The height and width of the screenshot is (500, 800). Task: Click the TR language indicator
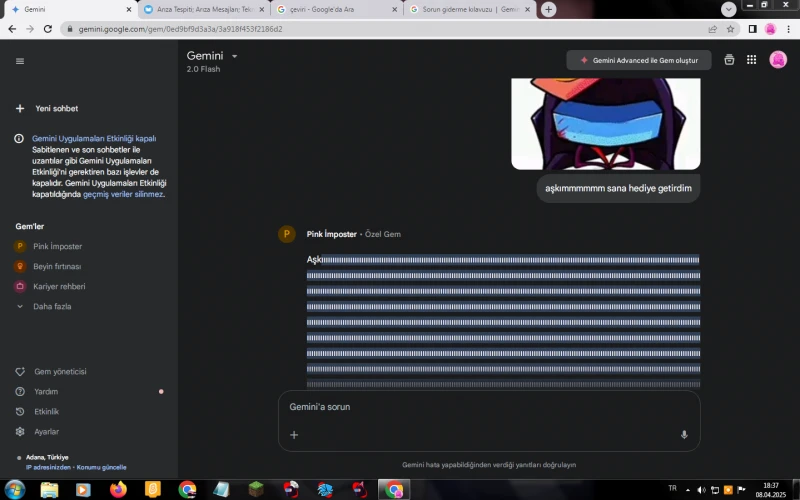672,488
